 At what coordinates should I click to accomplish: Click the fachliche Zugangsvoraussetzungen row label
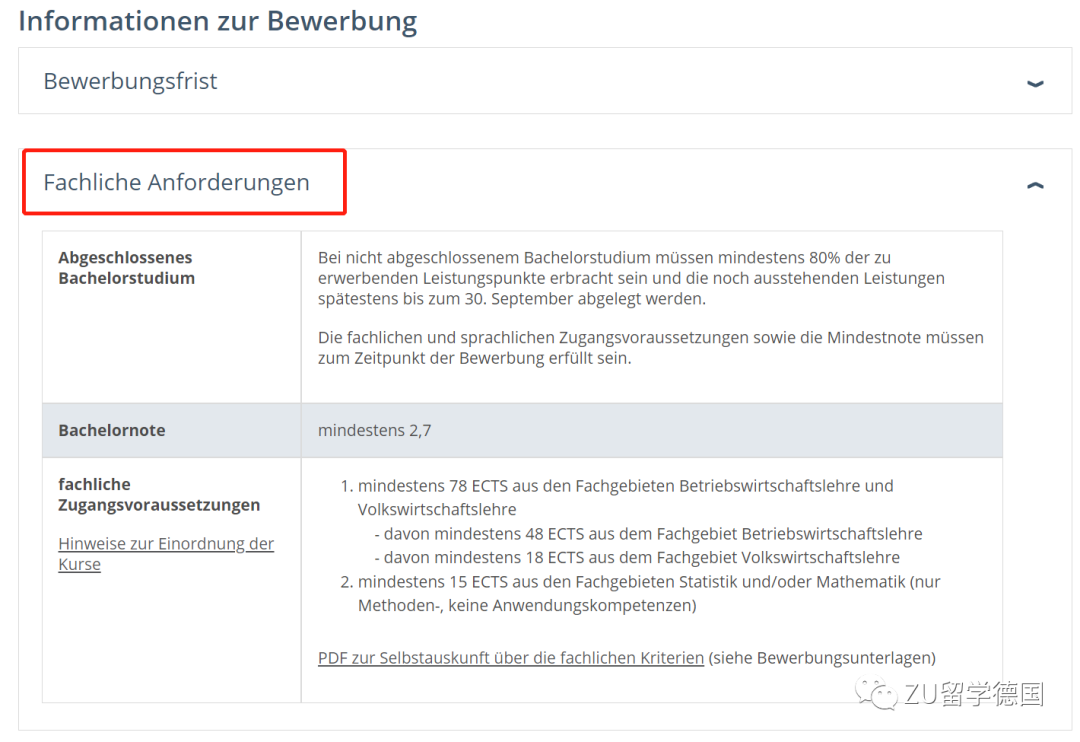pos(159,495)
